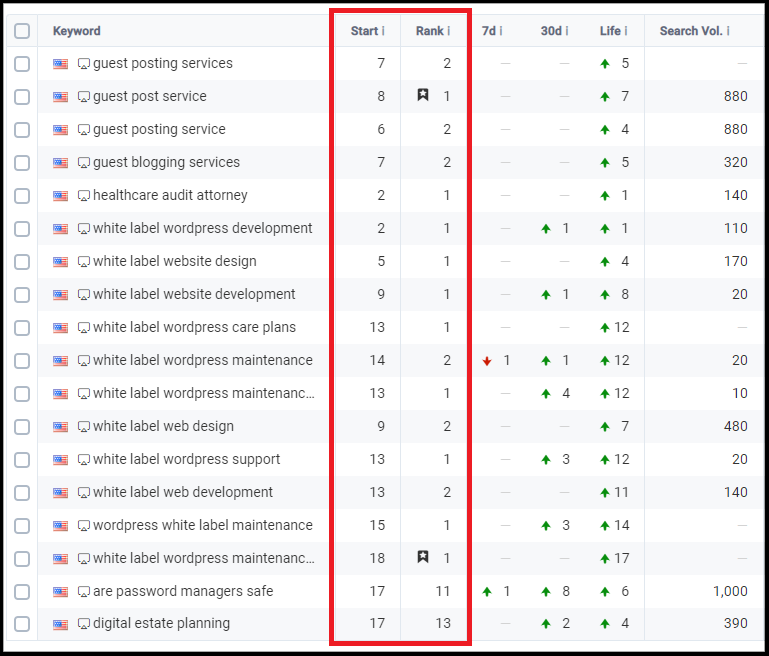Click the US flag icon for digital estate planning

click(61, 624)
